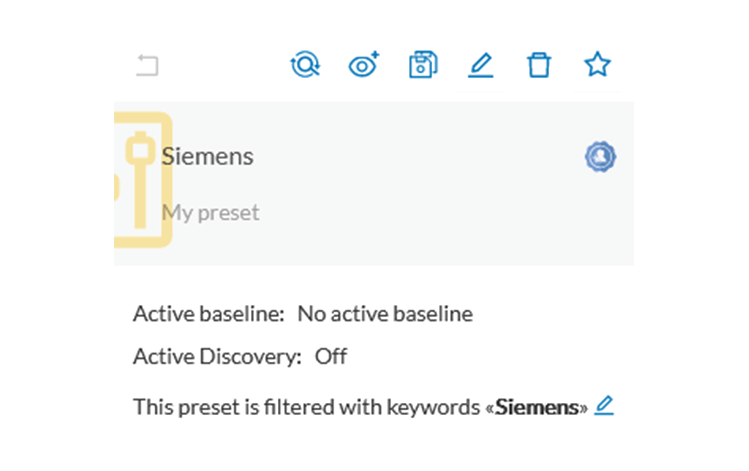Click the Active baseline label
Viewport: 749px width, 471px height.
[x=209, y=314]
